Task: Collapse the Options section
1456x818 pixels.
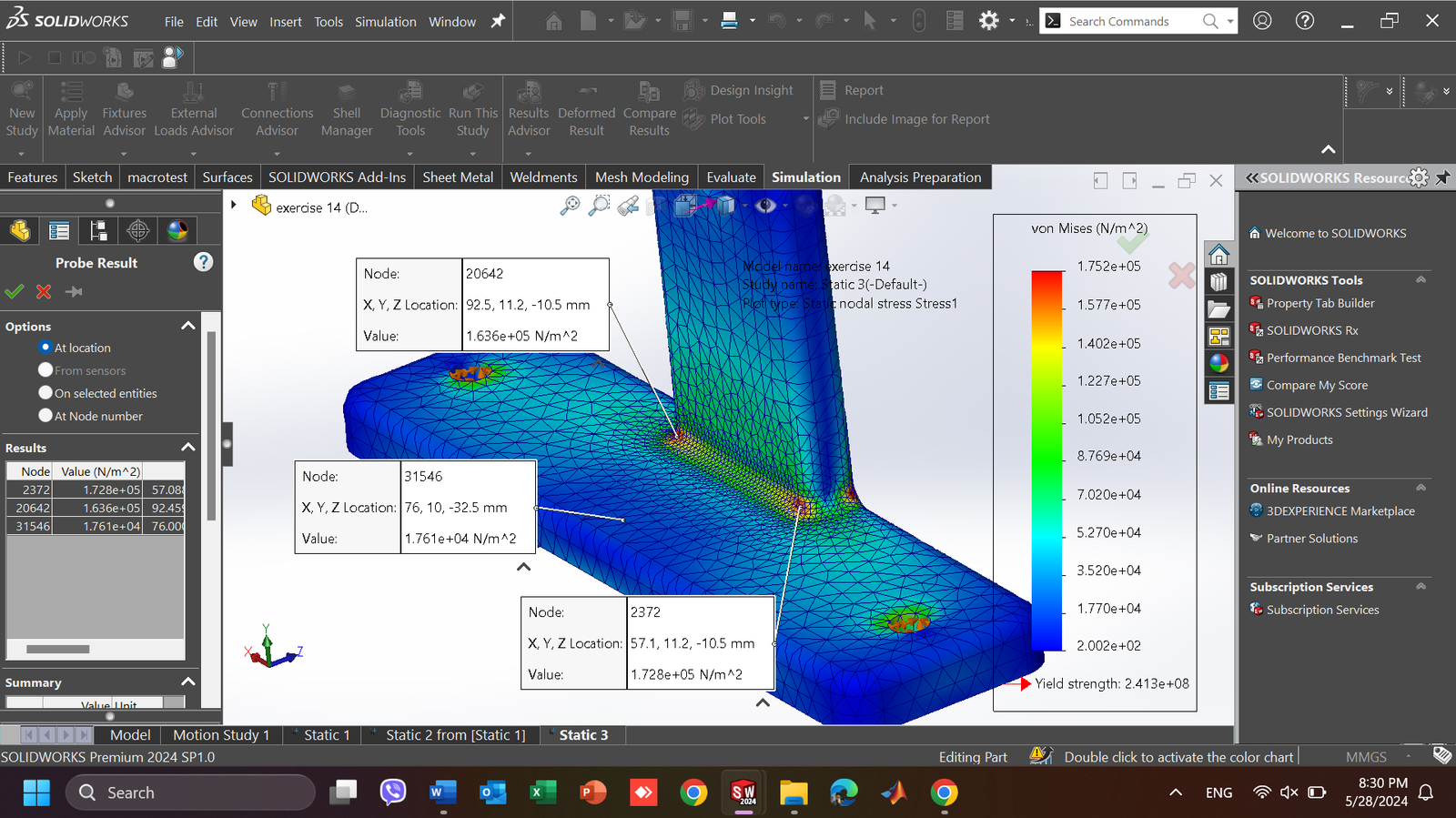Action: [x=188, y=326]
